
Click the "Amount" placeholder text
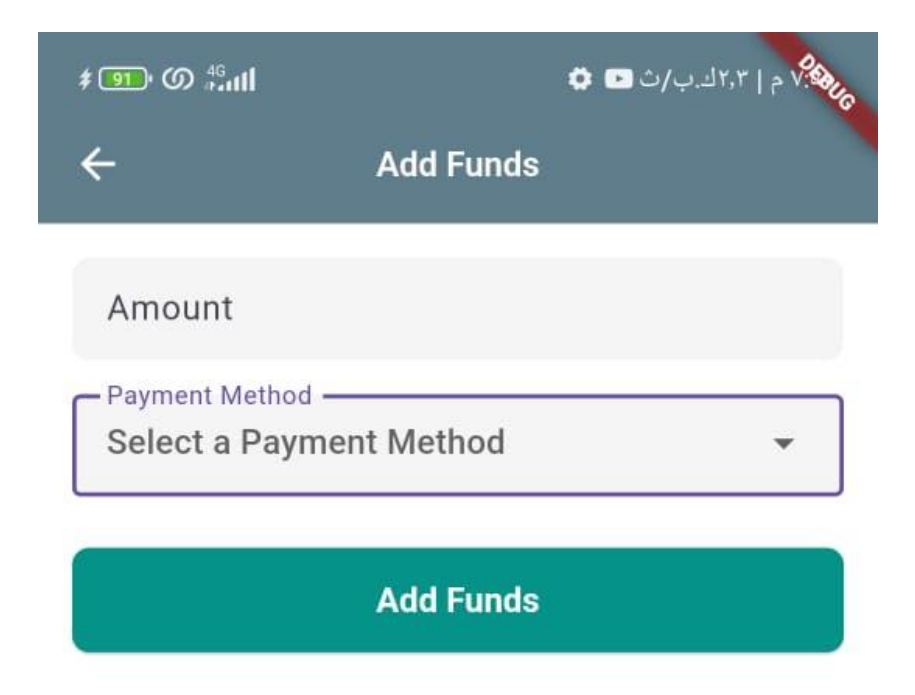[x=170, y=308]
